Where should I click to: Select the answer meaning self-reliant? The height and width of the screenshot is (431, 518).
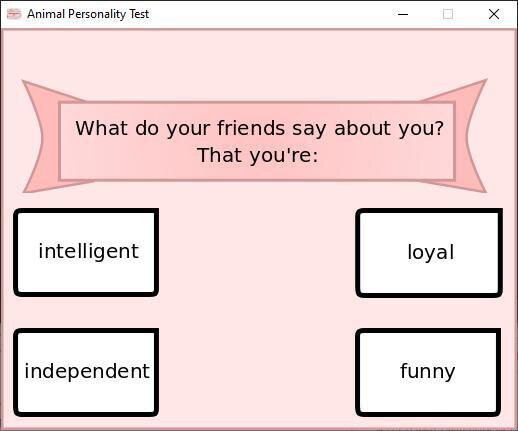[86, 372]
